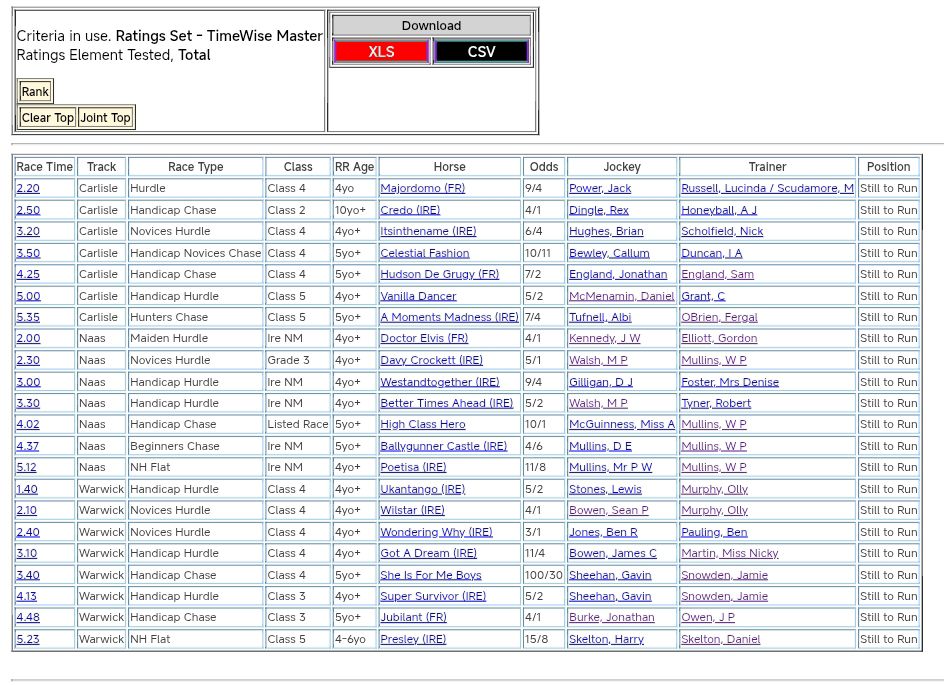Open the 2.20 Carlisle race time link
Screen dimensions: 944x685
[x=28, y=188]
